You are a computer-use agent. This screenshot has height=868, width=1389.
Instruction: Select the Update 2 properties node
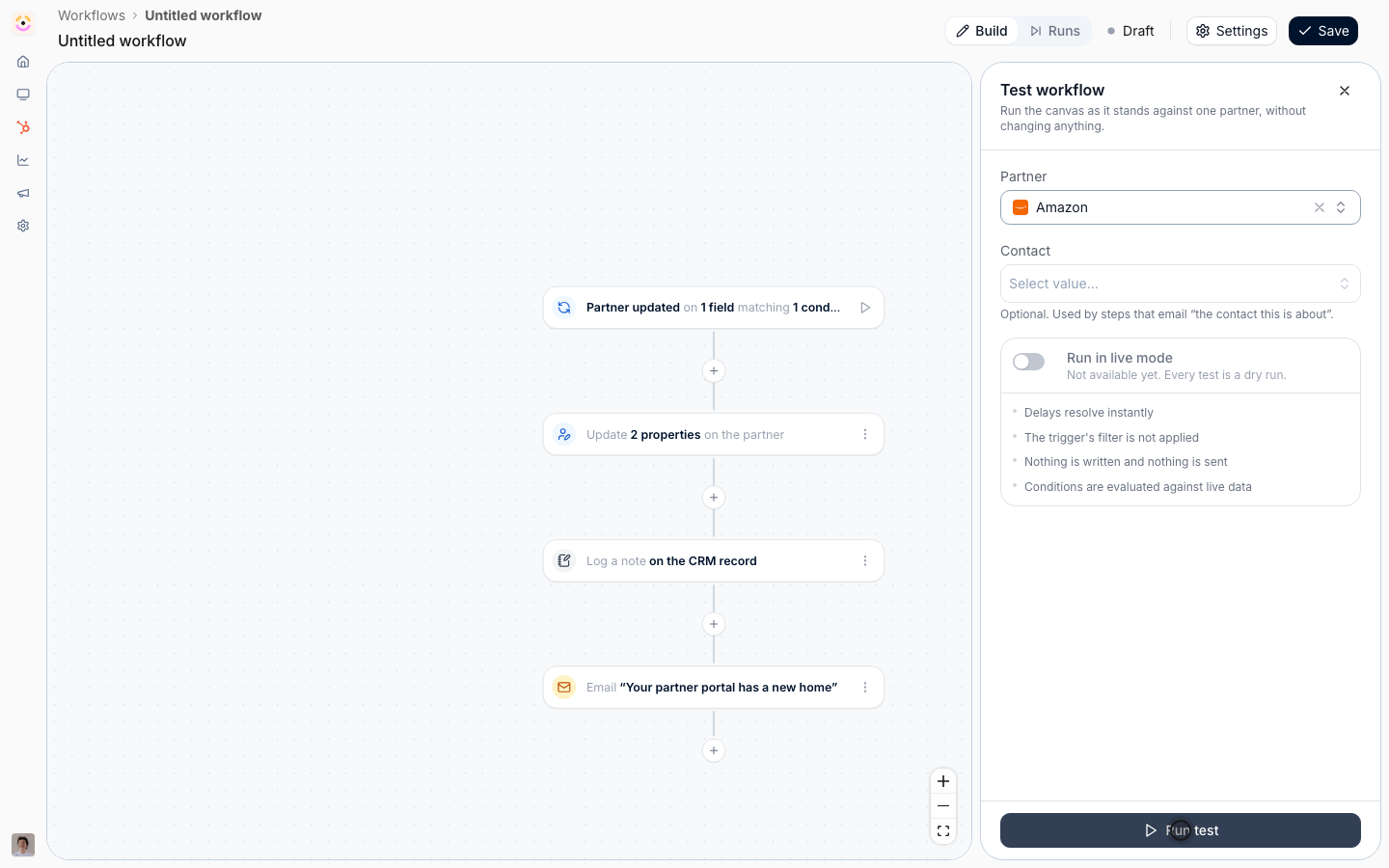[x=714, y=435]
